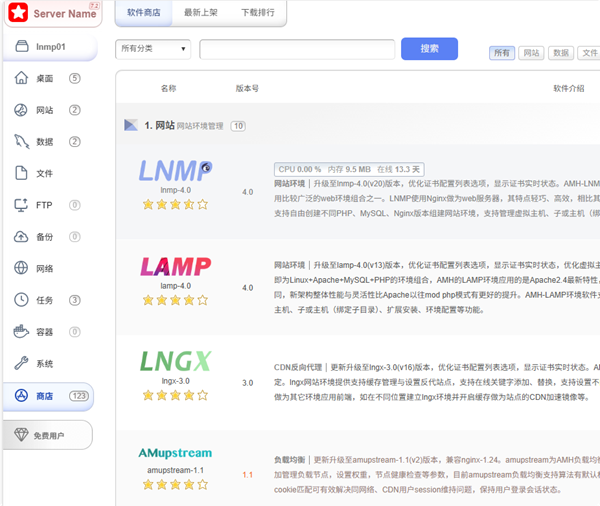This screenshot has height=506, width=600.
Task: Click the lamp-4.0 name label
Action: (176, 286)
